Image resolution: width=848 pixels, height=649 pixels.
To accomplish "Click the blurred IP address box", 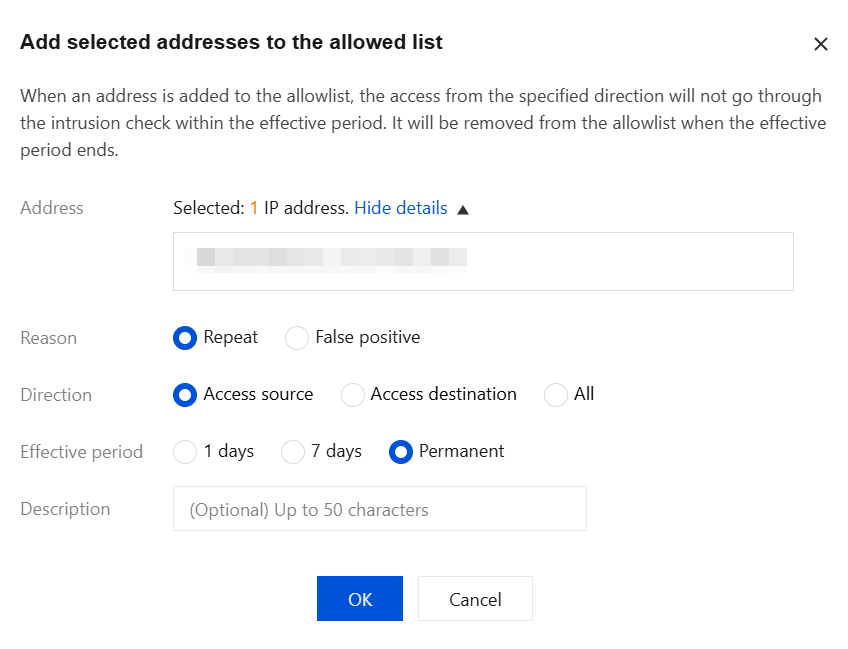I will click(483, 261).
